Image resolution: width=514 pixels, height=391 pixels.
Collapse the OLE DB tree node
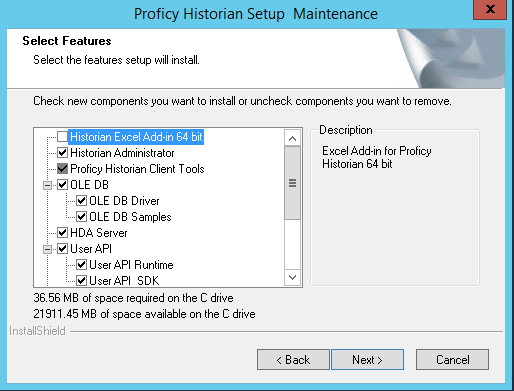47,185
